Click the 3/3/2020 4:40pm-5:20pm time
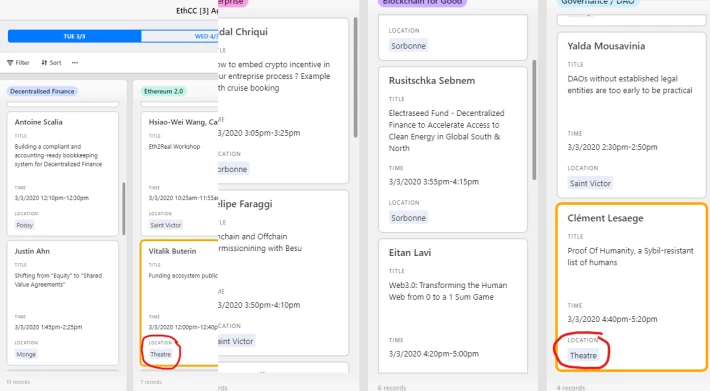 [x=612, y=319]
